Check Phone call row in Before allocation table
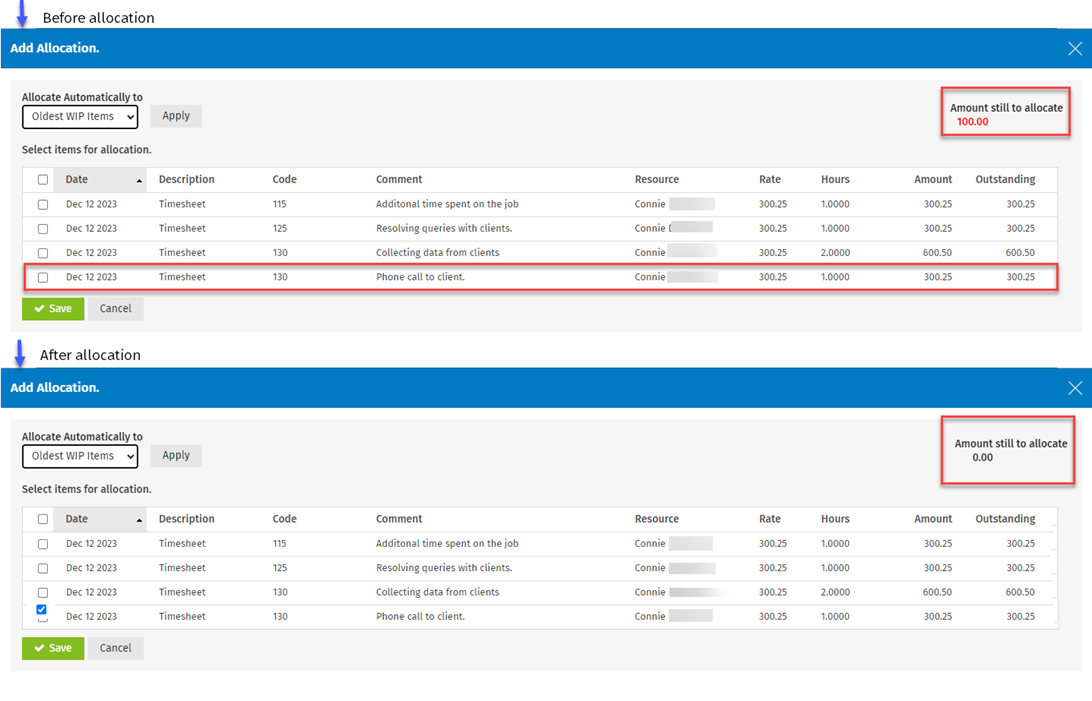The image size is (1092, 701). pyautogui.click(x=43, y=278)
